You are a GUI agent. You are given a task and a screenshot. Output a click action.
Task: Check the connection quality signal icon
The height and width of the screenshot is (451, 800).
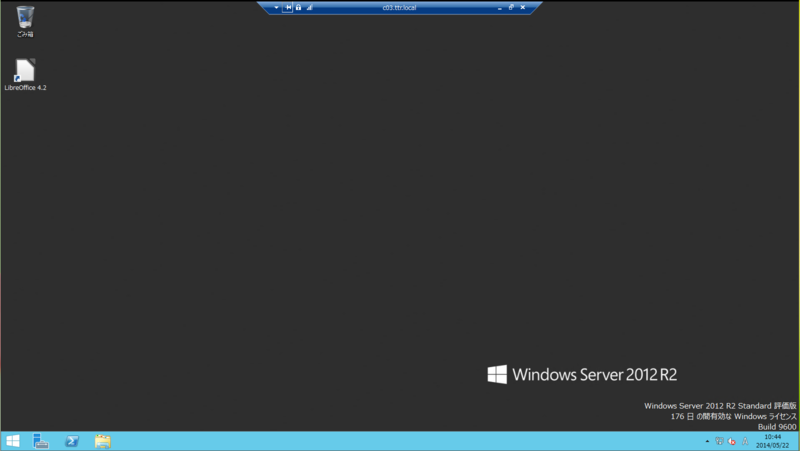pos(309,8)
